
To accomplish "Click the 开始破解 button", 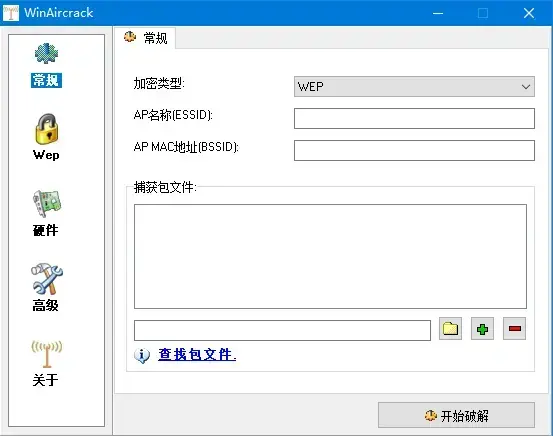I will [456, 415].
